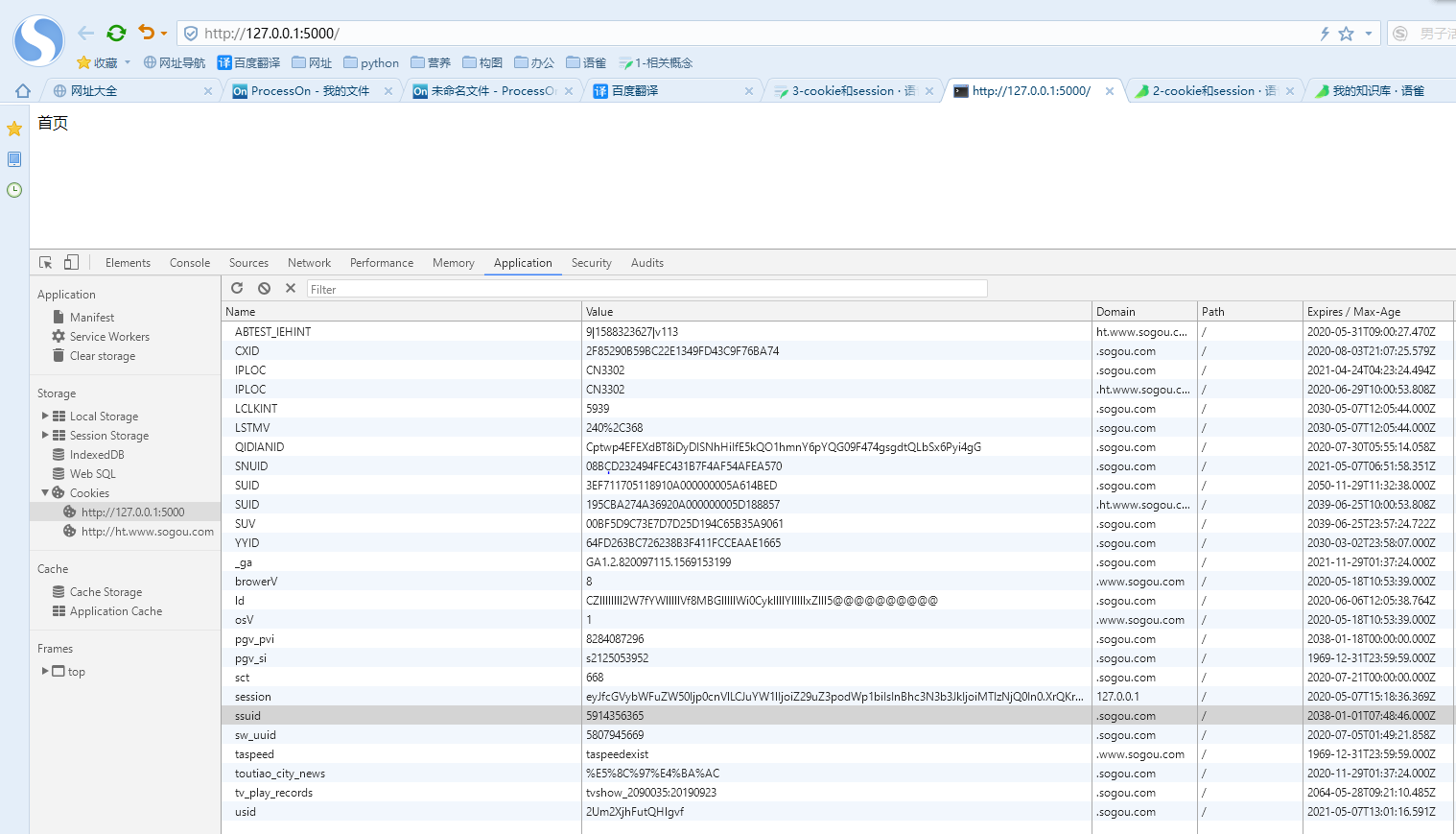Viewport: 1456px width, 834px height.
Task: Expand the Local Storage tree node
Action: click(x=45, y=416)
